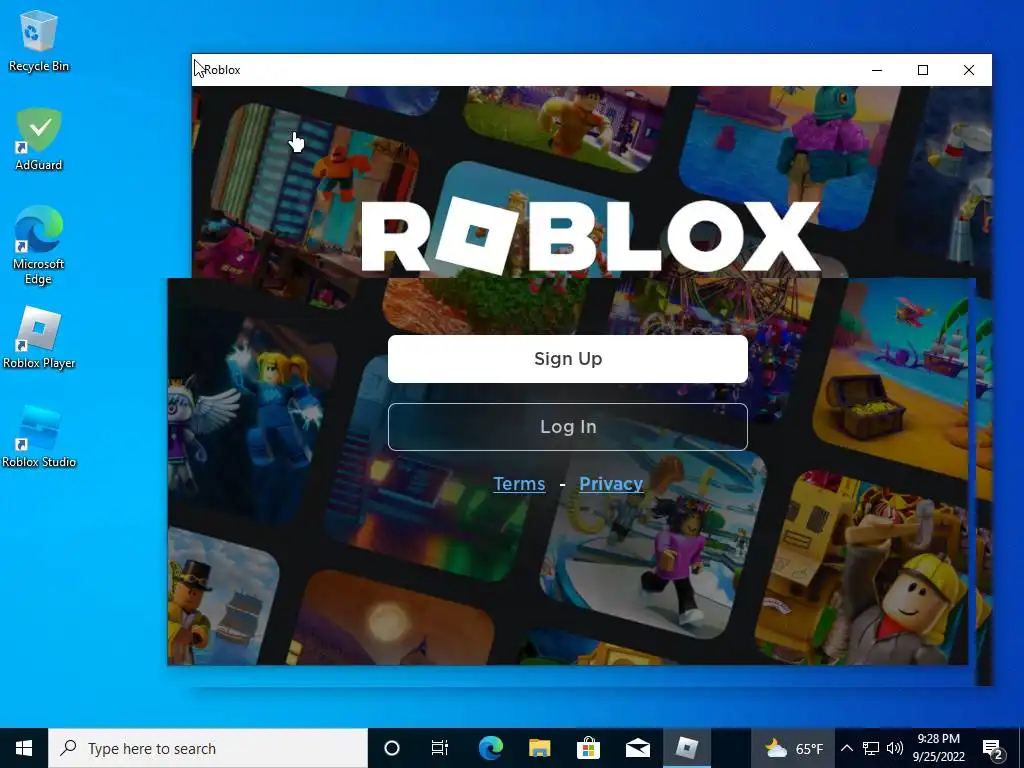Viewport: 1024px width, 768px height.
Task: Click the Sign Up button
Action: (568, 359)
